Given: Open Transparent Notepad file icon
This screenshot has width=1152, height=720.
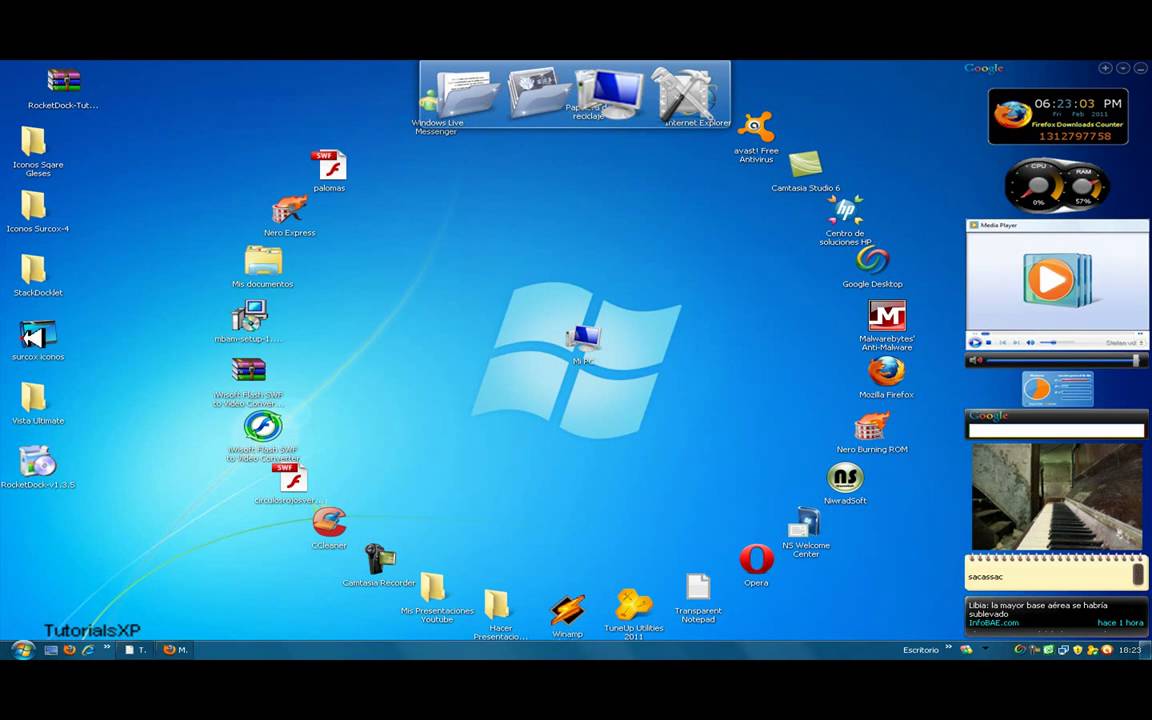Looking at the screenshot, I should [x=698, y=588].
